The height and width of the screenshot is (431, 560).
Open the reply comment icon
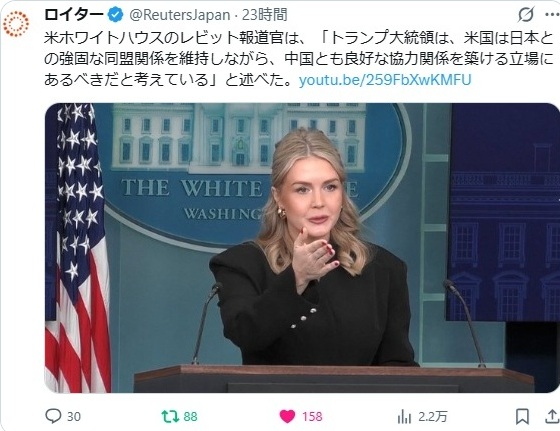pos(53,416)
